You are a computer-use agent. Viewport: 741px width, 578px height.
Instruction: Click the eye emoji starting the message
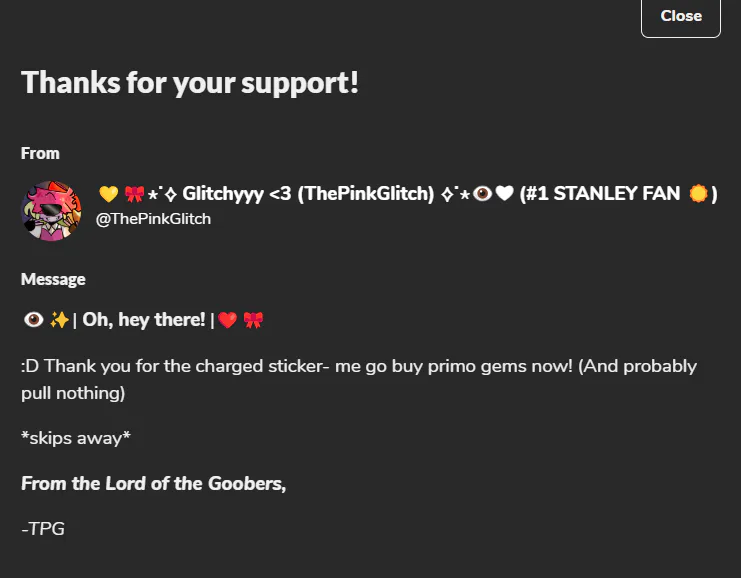32,320
